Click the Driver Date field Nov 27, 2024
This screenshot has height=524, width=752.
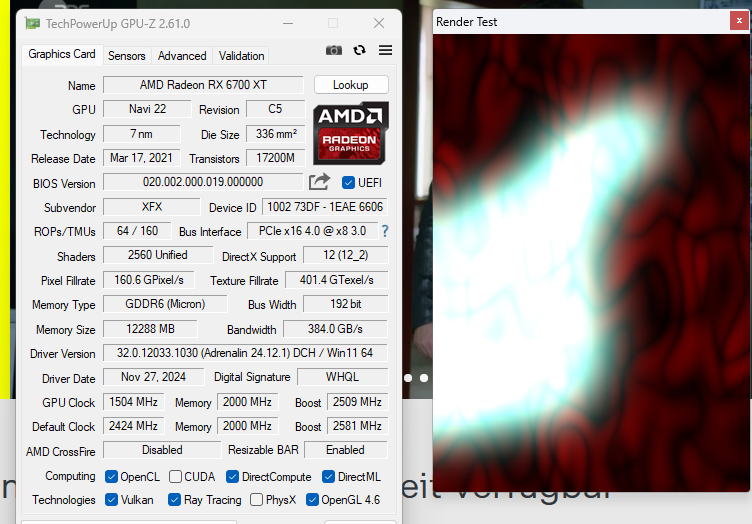pyautogui.click(x=153, y=376)
